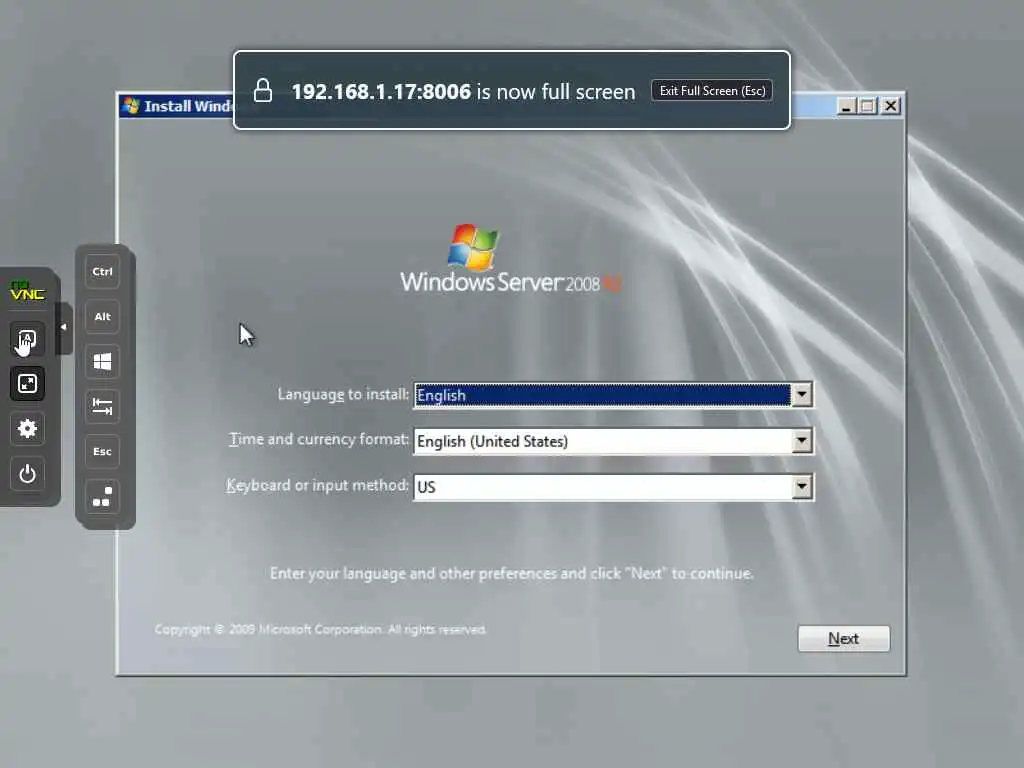
Task: Click the noVNC logo in control bar
Action: click(x=27, y=291)
